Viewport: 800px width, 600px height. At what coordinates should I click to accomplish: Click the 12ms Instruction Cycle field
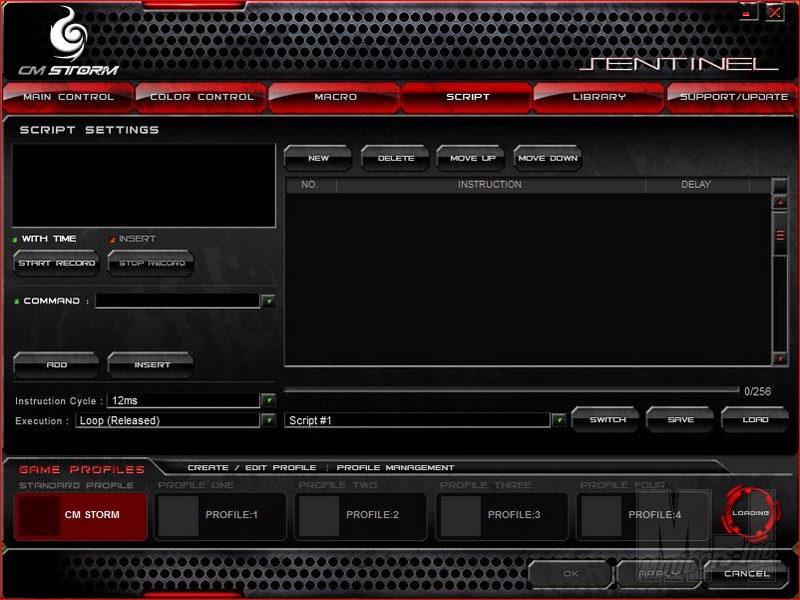click(x=183, y=401)
